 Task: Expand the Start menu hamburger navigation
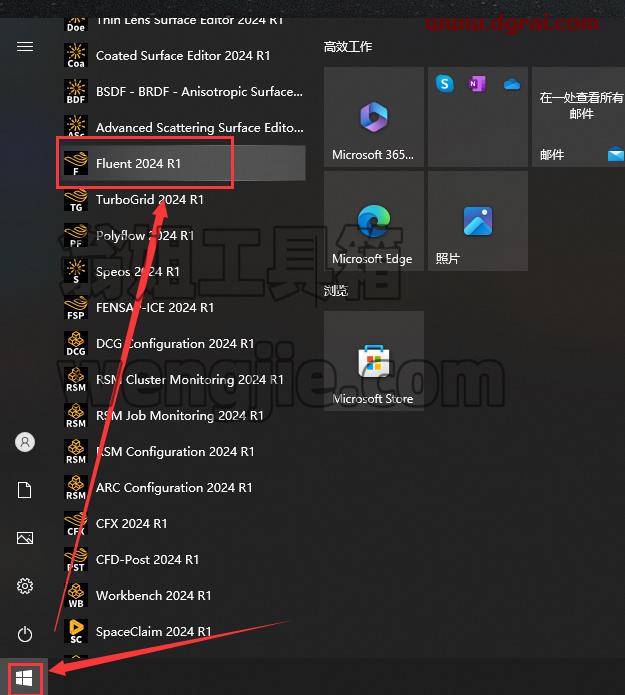pyautogui.click(x=25, y=47)
